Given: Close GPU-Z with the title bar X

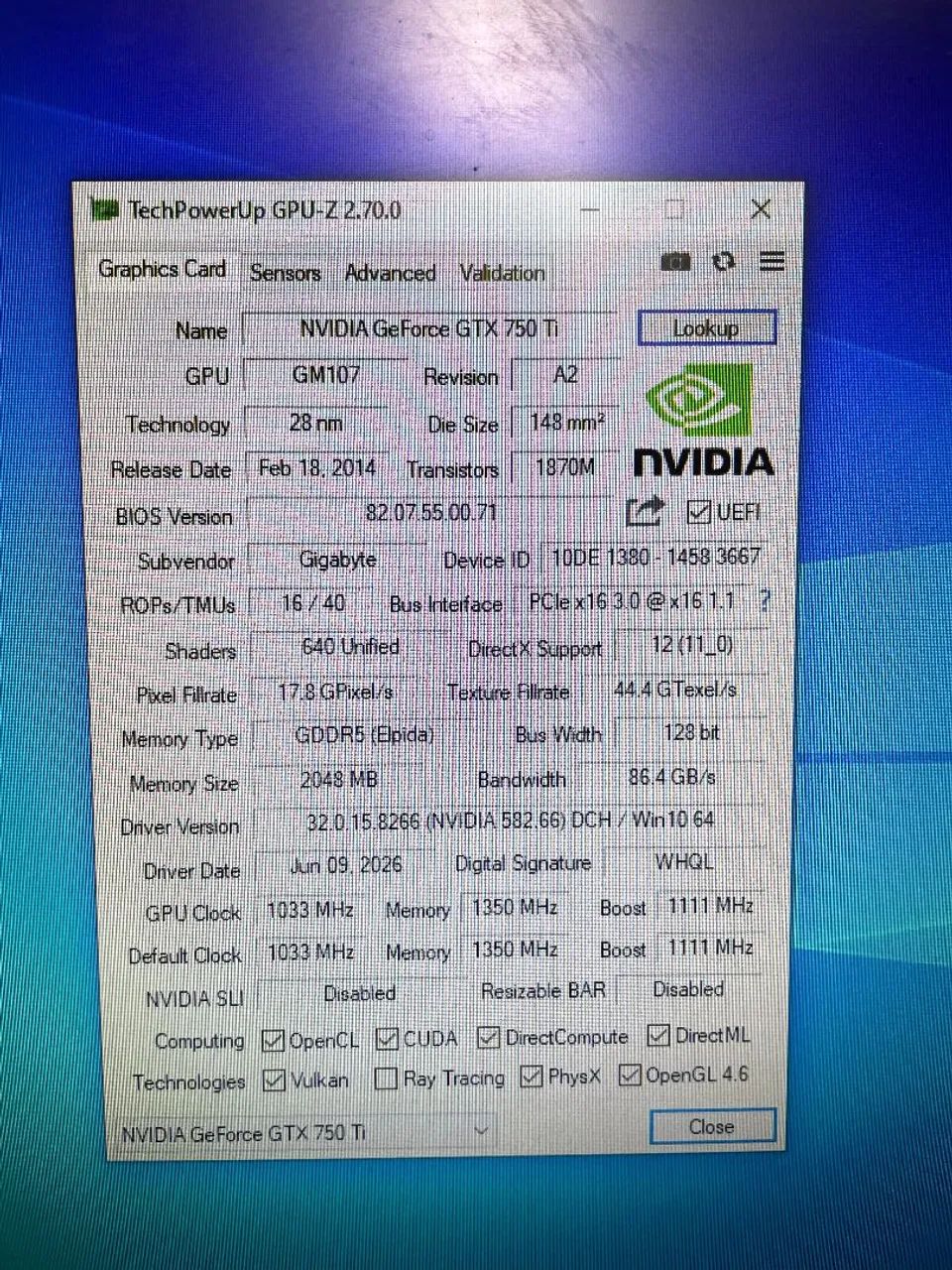Looking at the screenshot, I should (x=761, y=209).
